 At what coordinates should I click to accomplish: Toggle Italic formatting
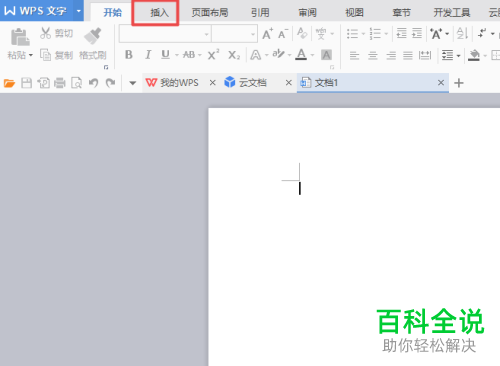(x=148, y=54)
